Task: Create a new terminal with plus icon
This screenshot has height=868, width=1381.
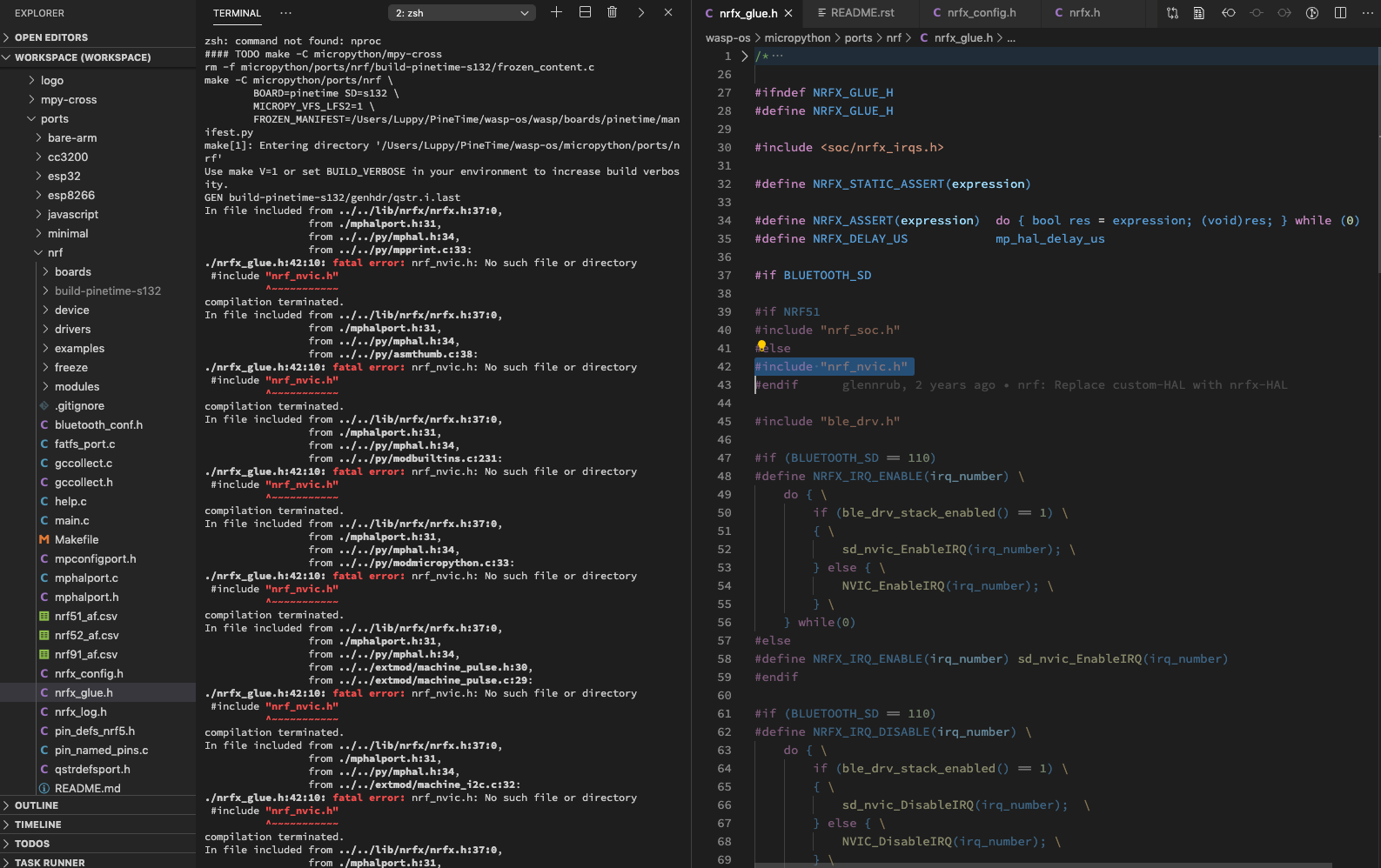Action: click(556, 12)
